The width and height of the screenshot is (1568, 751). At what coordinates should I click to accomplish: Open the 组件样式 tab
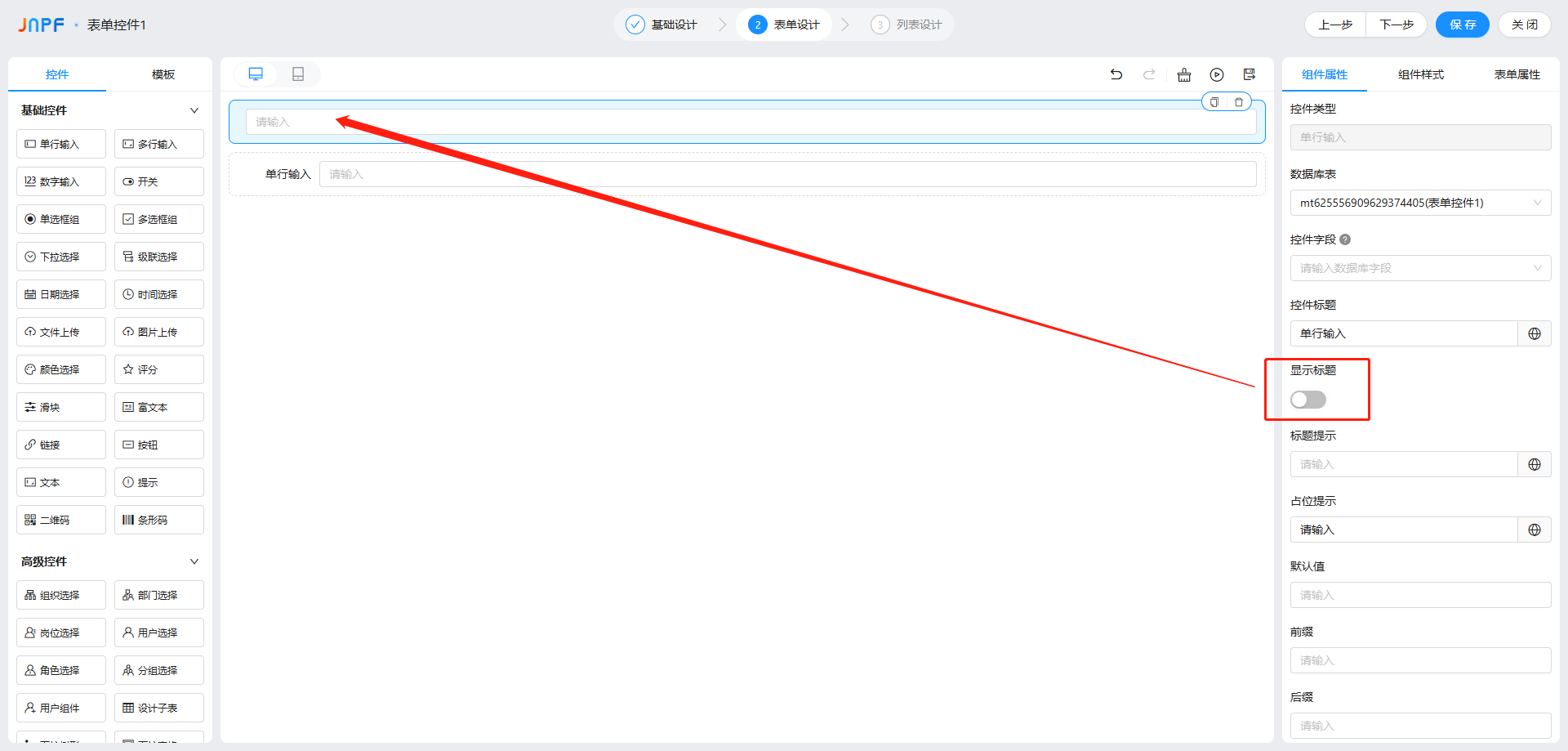[1421, 74]
